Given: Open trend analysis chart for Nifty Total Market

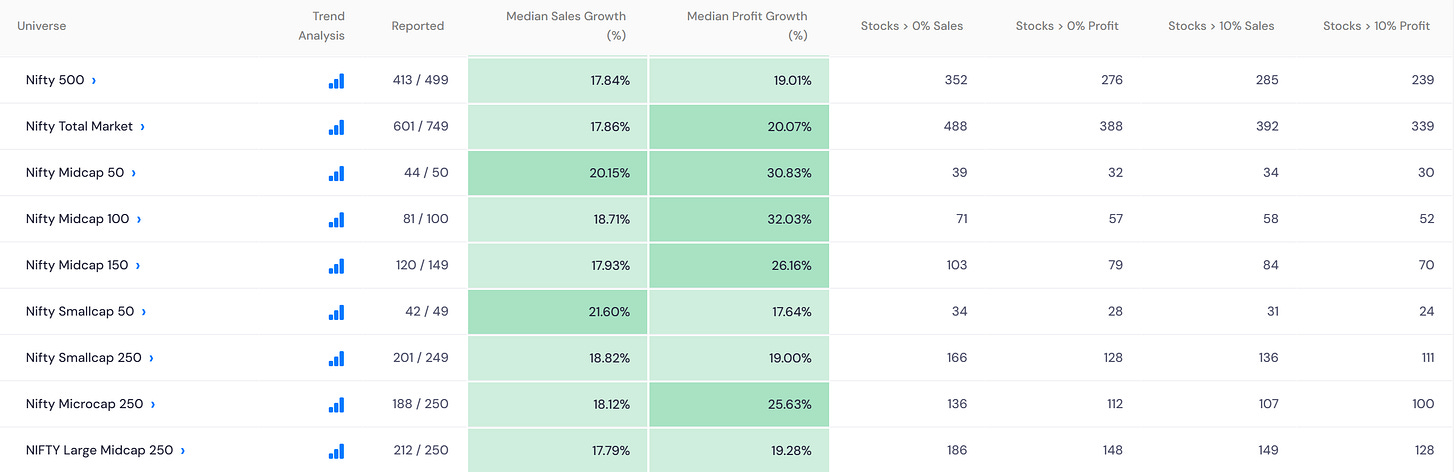Looking at the screenshot, I should coord(336,127).
